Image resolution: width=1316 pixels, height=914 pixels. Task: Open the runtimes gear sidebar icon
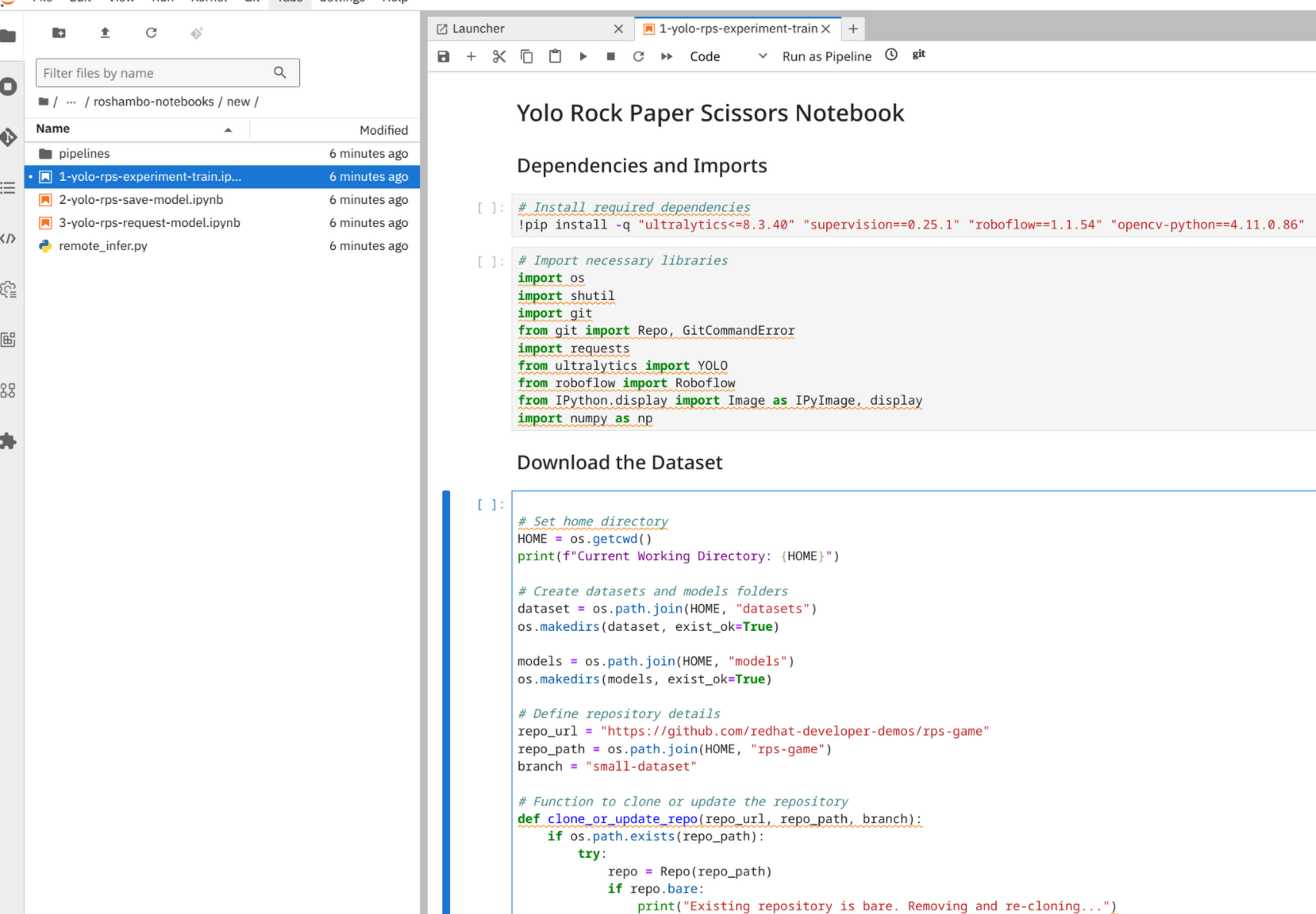pos(8,289)
